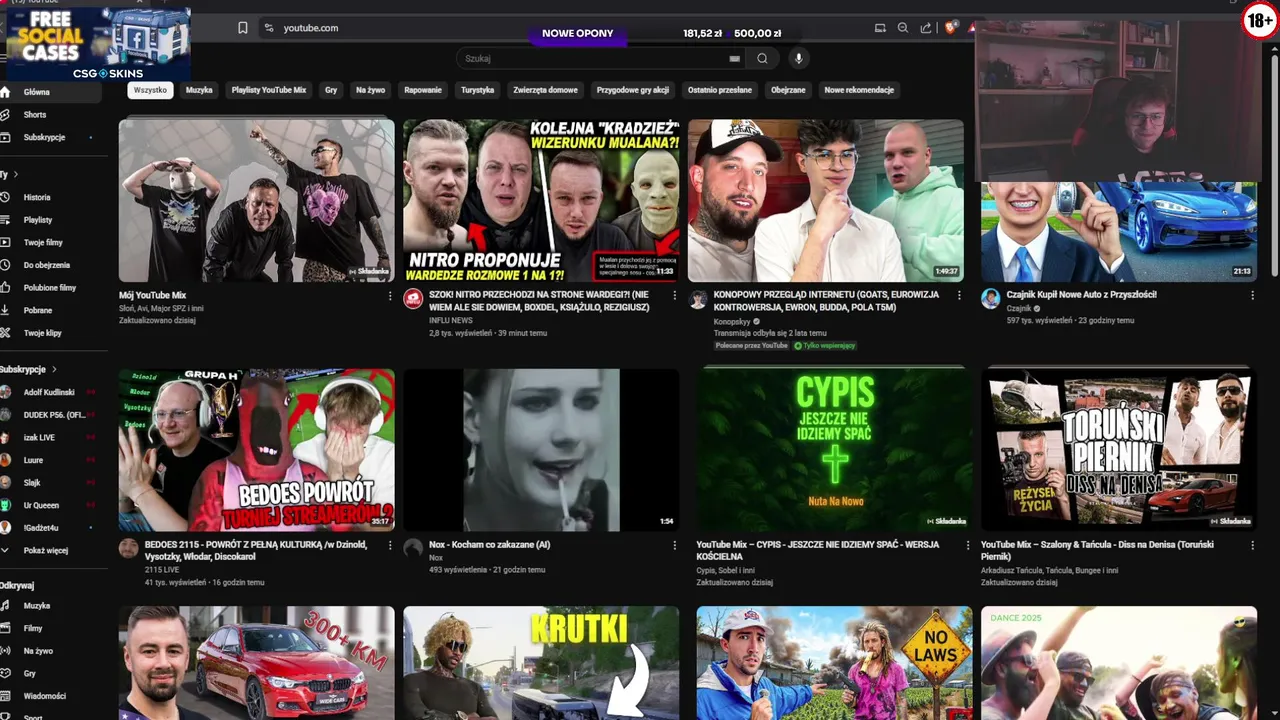Open Luure subscription channel
The height and width of the screenshot is (720, 1280).
click(x=48, y=460)
